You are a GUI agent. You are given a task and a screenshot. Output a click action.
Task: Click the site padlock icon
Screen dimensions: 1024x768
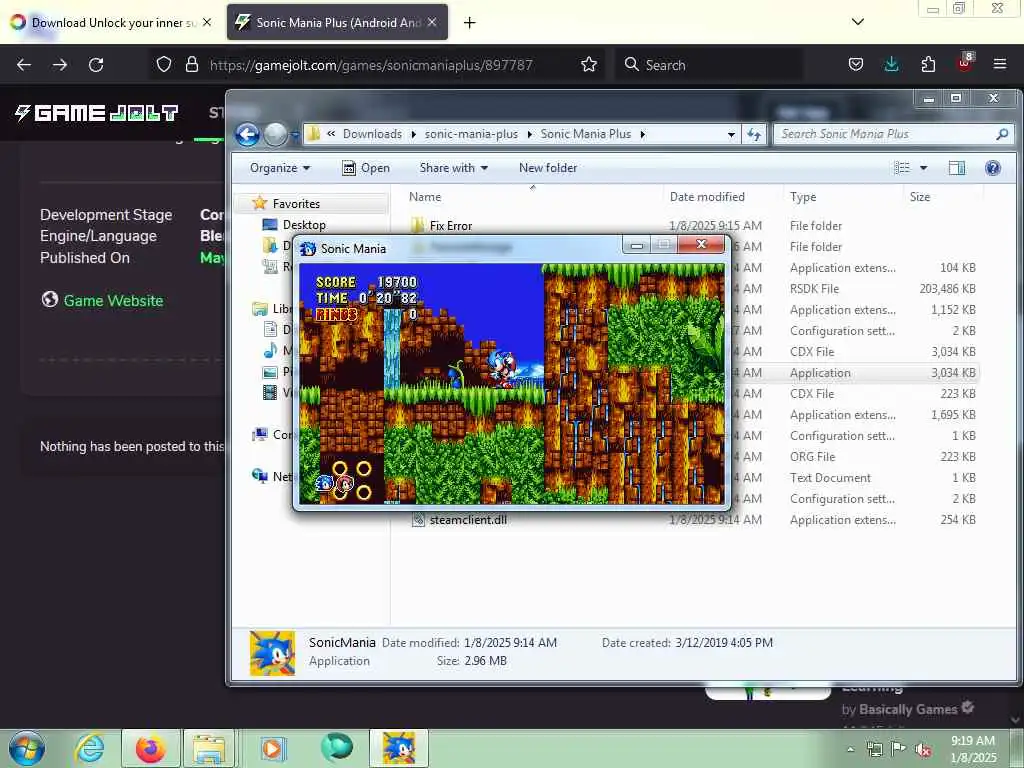(191, 65)
